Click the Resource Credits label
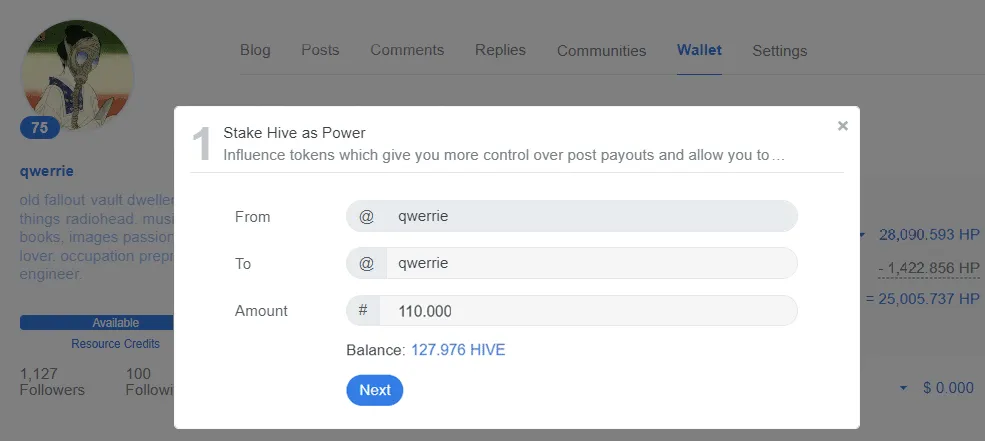This screenshot has width=985, height=441. click(x=116, y=344)
